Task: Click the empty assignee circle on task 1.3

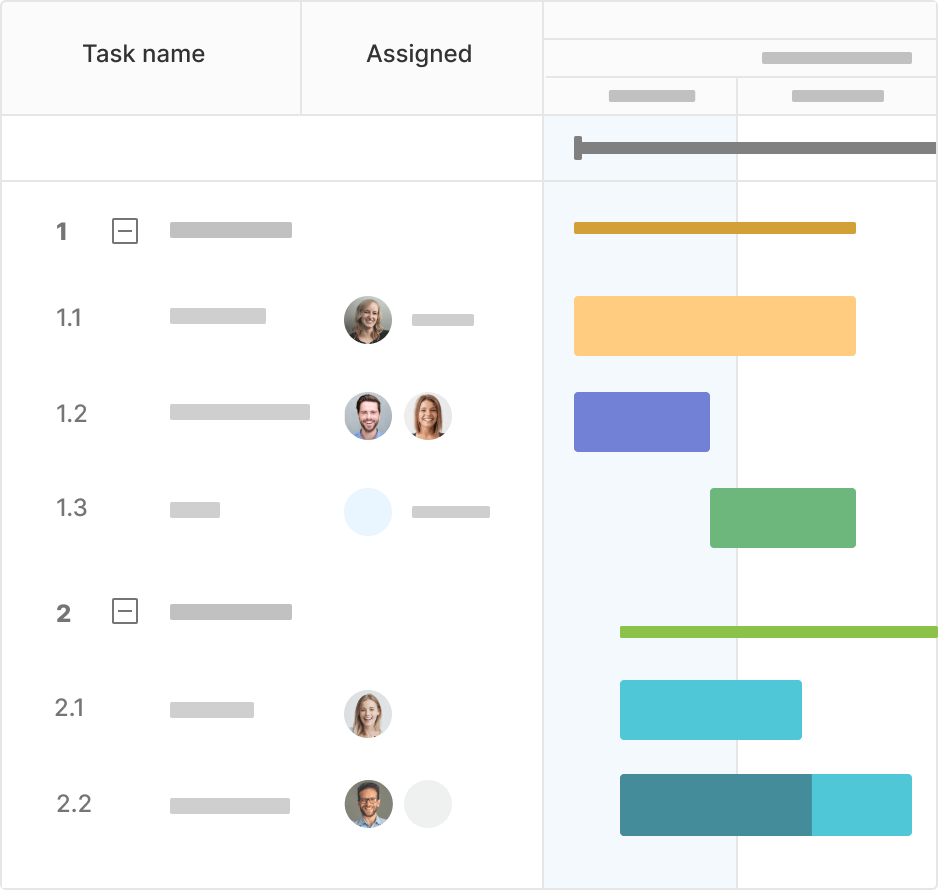Action: tap(368, 512)
